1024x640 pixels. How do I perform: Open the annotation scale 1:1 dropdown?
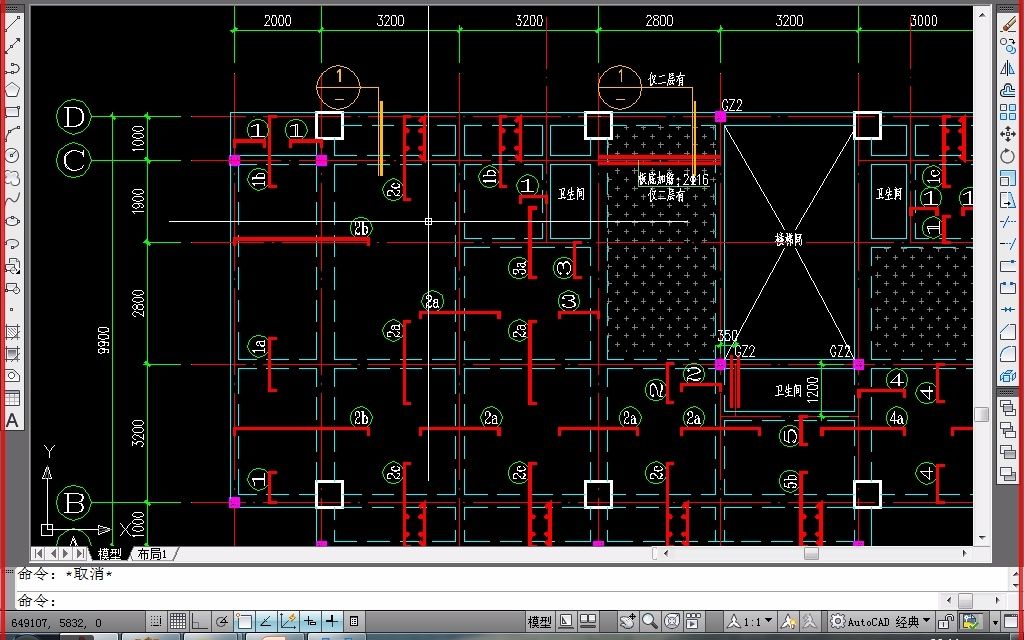click(x=750, y=621)
